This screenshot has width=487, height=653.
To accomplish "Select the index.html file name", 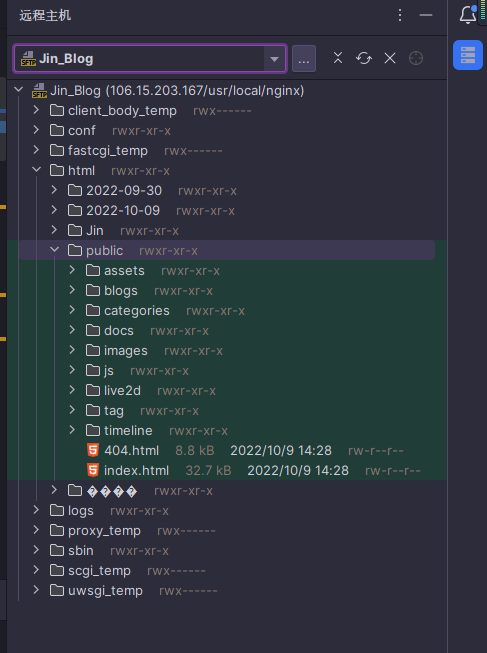I will [x=136, y=471].
